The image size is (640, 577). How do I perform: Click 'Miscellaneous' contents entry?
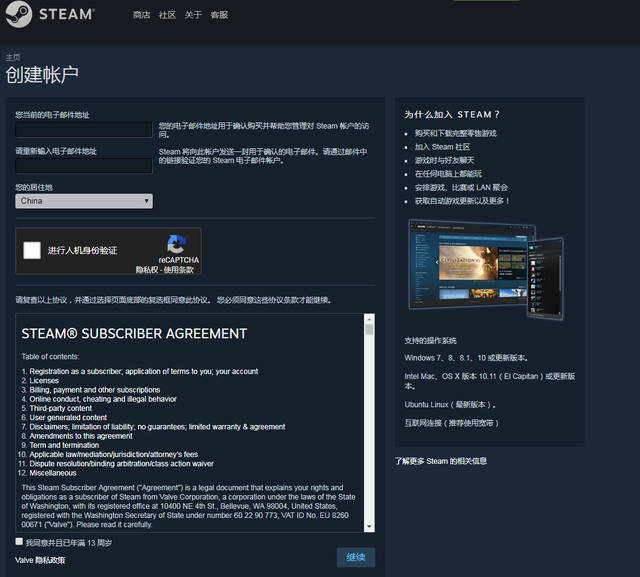(x=53, y=473)
